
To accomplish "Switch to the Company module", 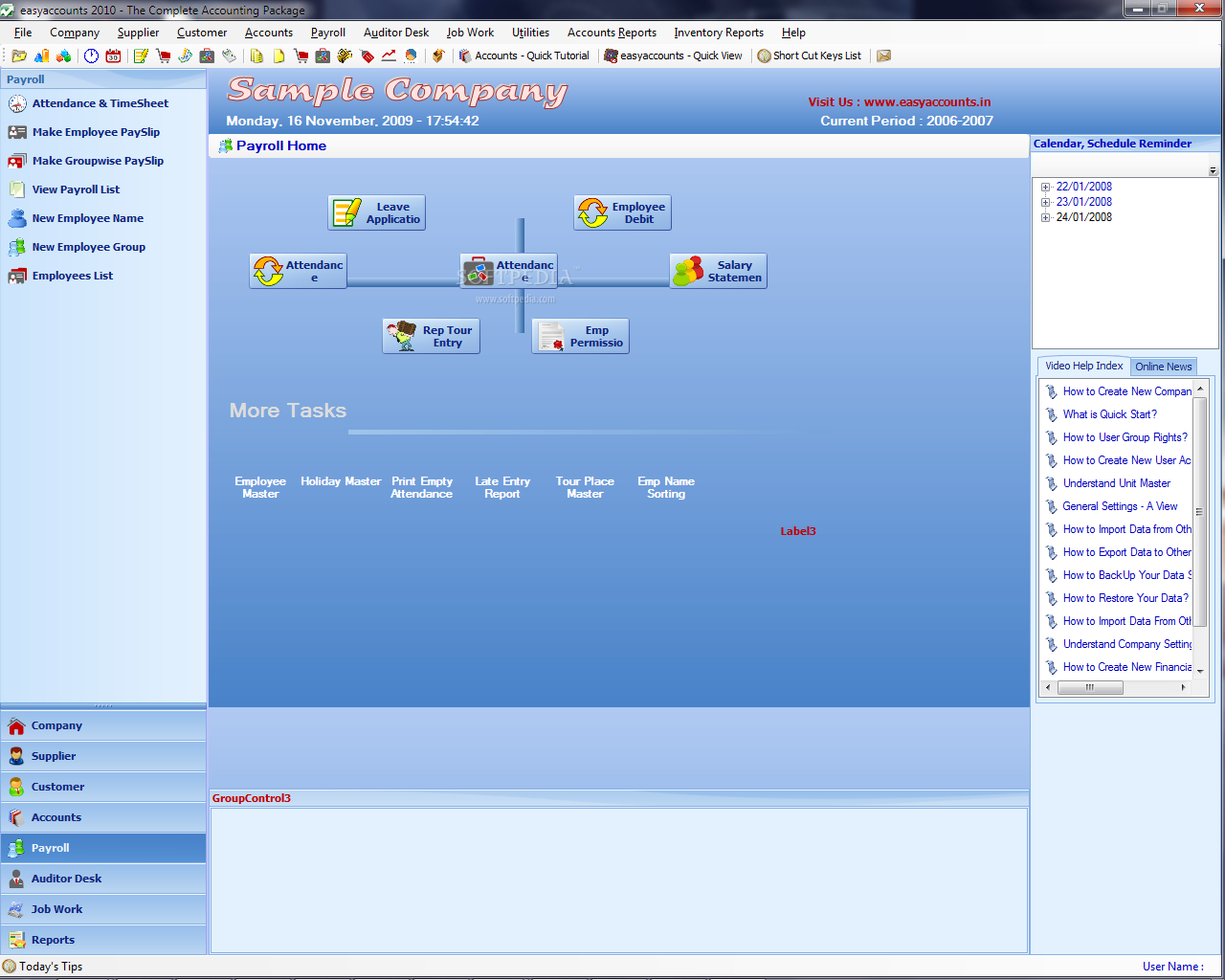I will (103, 725).
